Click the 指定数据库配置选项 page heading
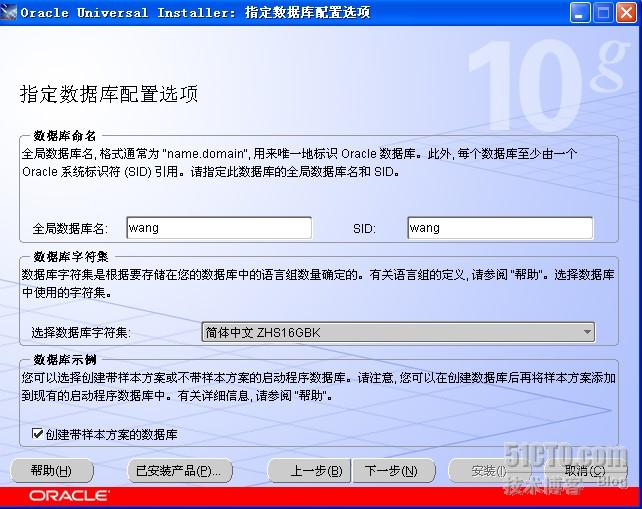 109,94
